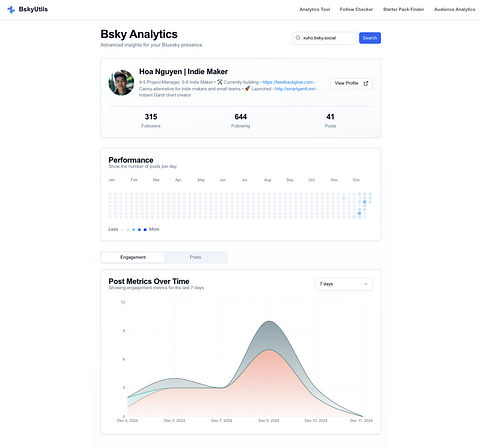Open the feedbackglow.com link
The width and height of the screenshot is (480, 448).
pos(288,82)
